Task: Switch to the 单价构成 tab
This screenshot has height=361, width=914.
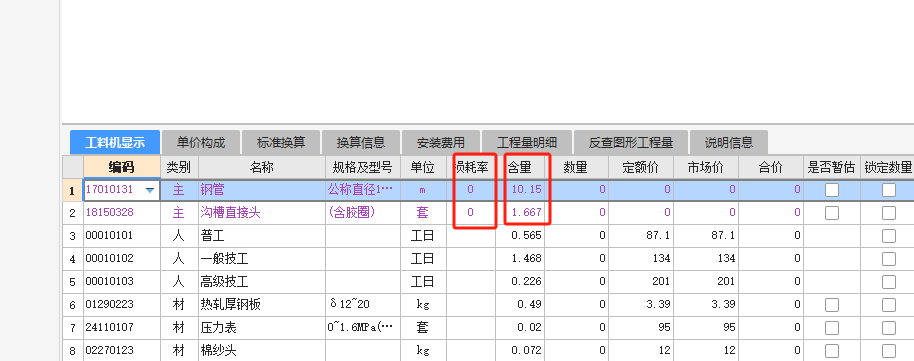Action: tap(201, 142)
